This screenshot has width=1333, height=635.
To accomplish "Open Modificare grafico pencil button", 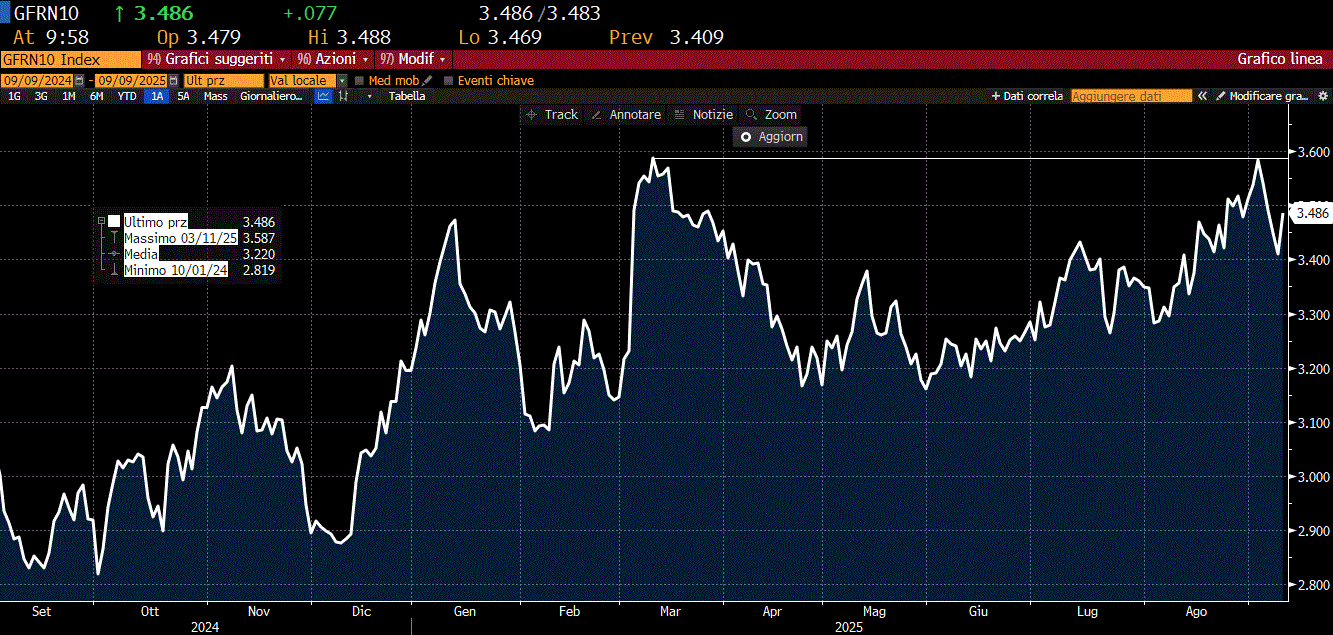I will tap(1262, 96).
